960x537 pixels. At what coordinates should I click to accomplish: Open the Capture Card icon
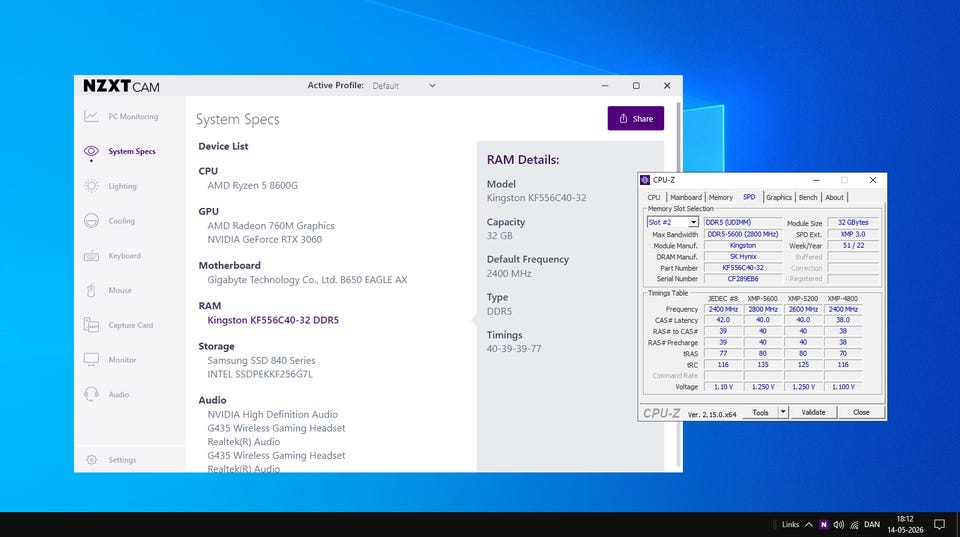click(x=91, y=325)
